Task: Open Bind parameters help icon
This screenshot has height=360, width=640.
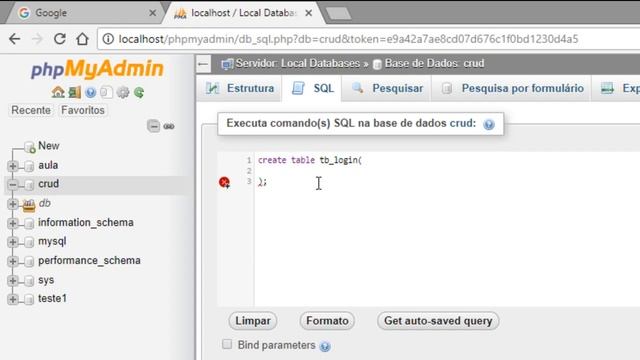Action: (325, 346)
